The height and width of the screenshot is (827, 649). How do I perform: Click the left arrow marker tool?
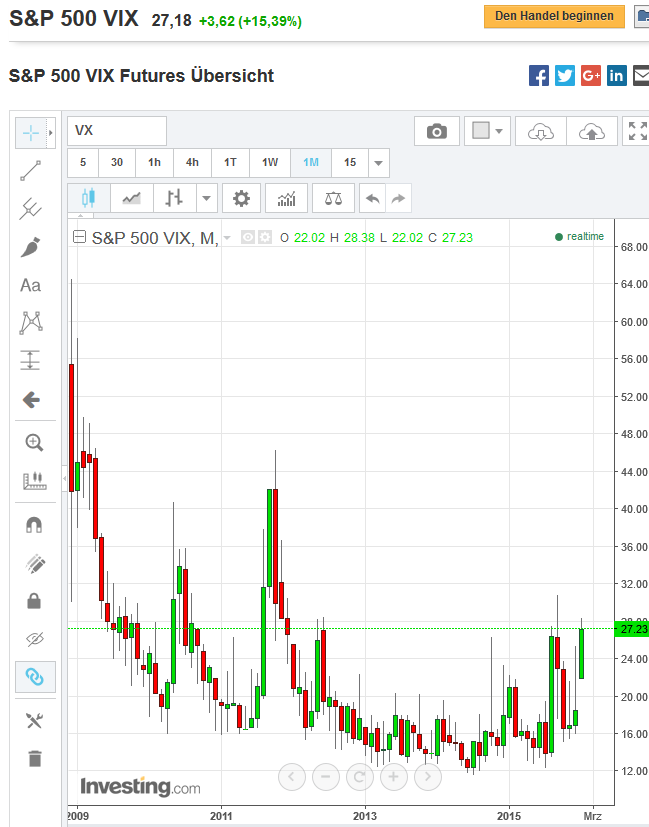point(31,400)
